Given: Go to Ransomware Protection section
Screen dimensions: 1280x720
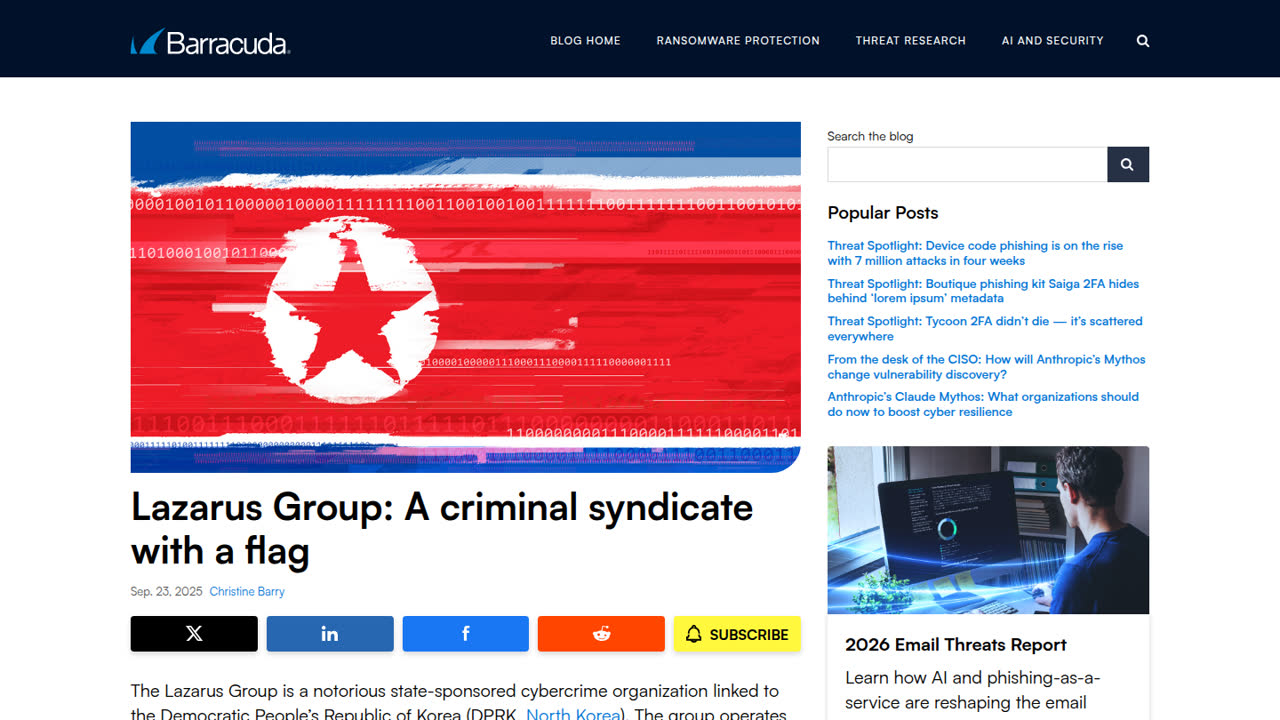Looking at the screenshot, I should 738,41.
